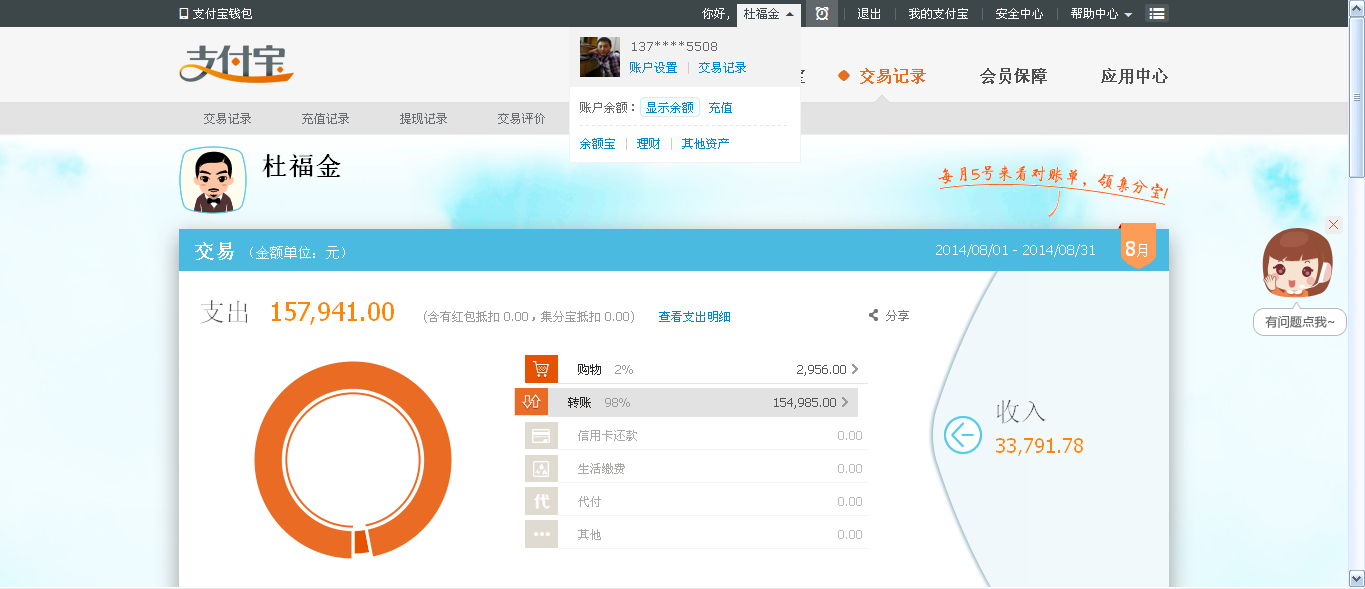Click the 转账 transfer arrows icon
1365x589 pixels.
coord(531,402)
